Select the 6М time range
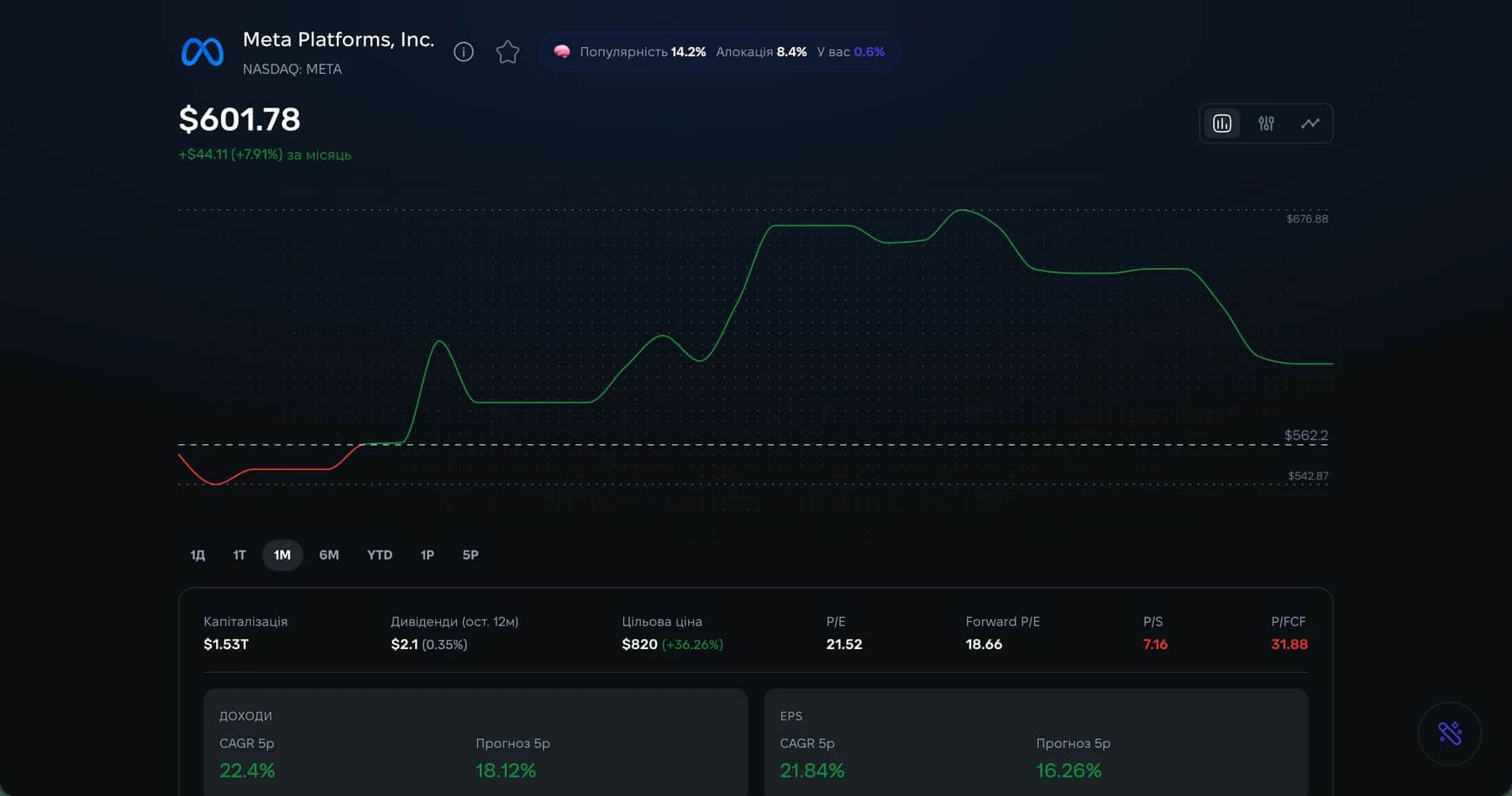 pos(329,555)
